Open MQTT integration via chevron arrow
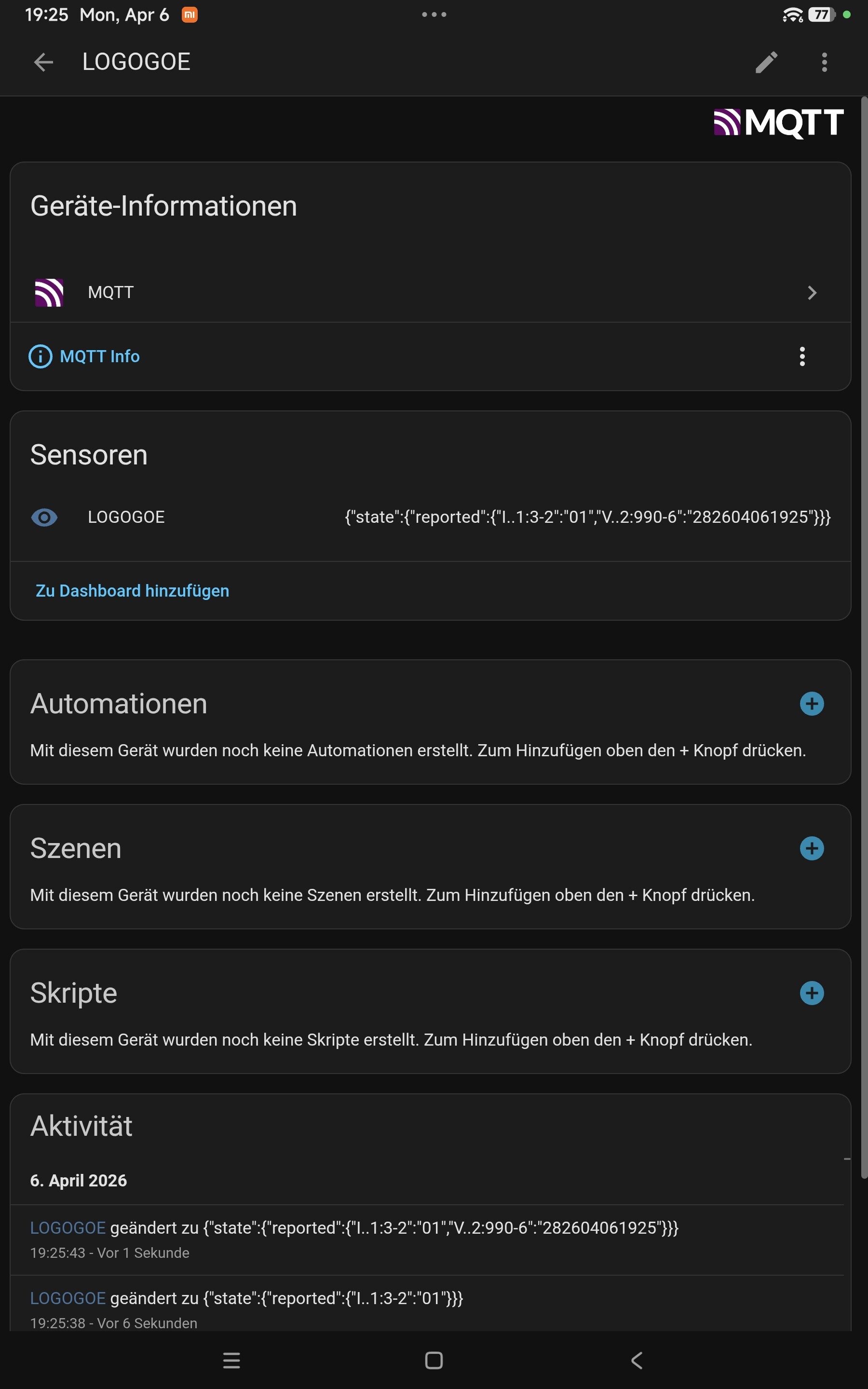This screenshot has height=1389, width=868. point(811,293)
